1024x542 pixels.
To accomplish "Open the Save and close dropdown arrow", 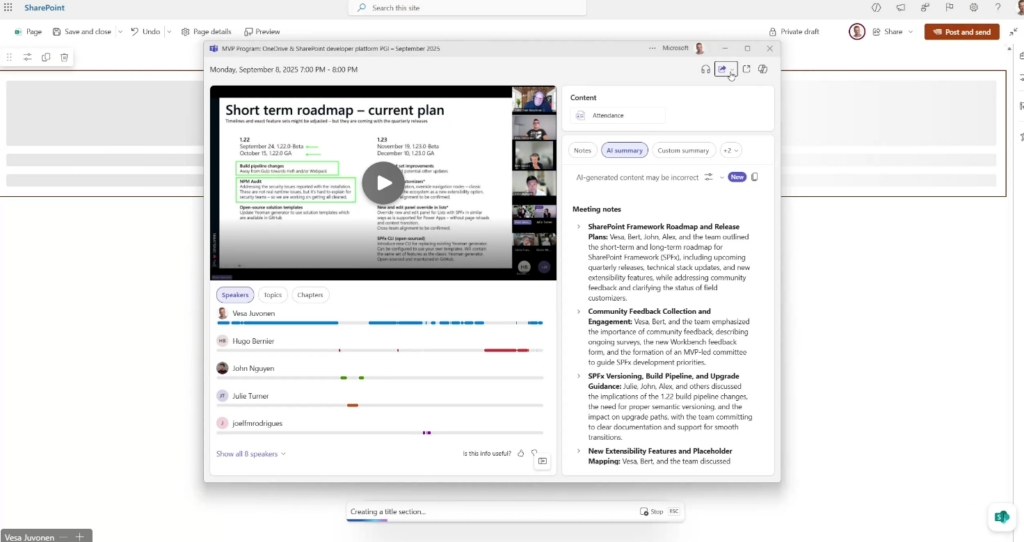I will click(x=120, y=32).
